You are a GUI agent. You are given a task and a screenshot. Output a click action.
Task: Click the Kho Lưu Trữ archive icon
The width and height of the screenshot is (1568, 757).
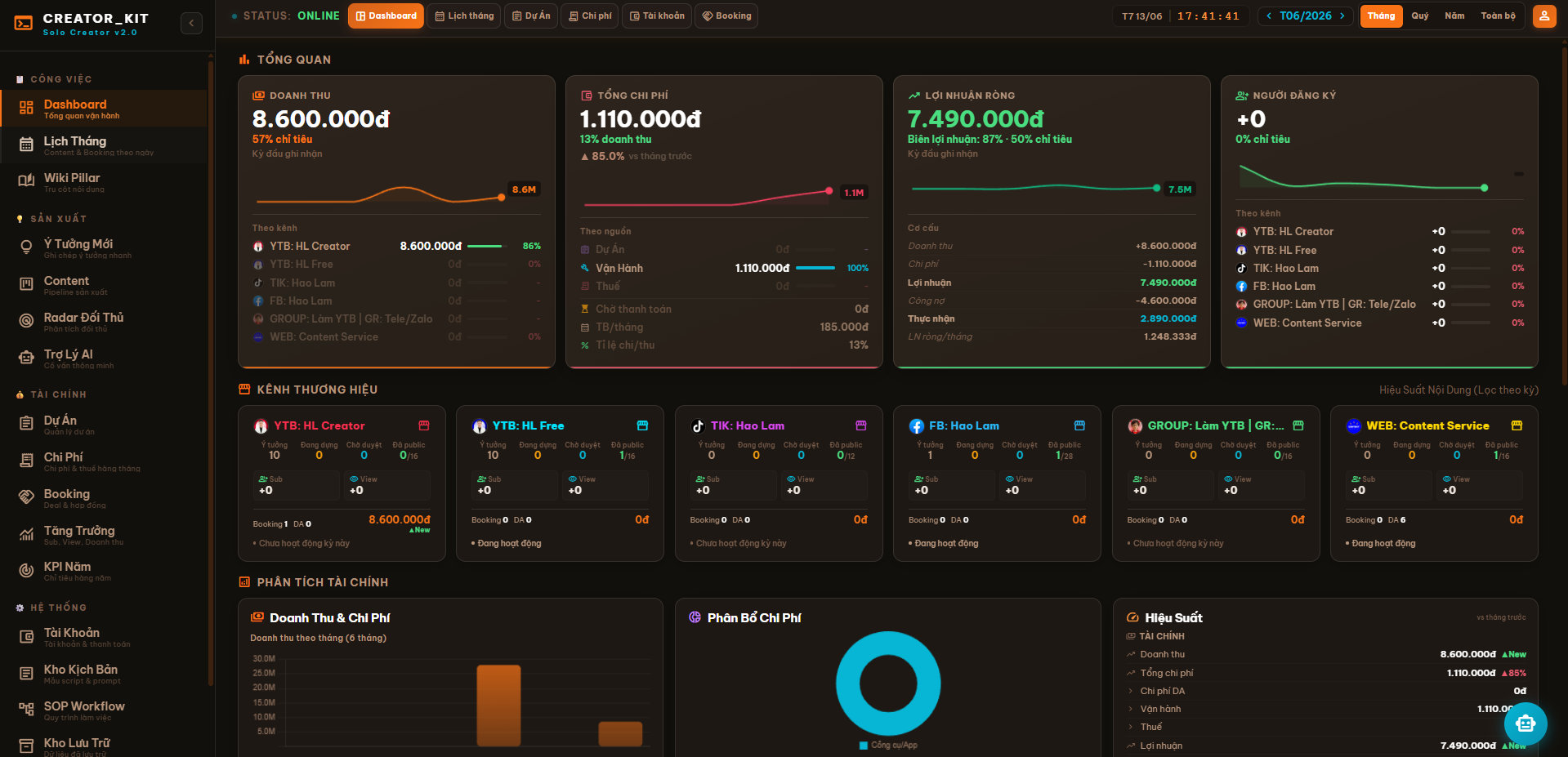26,746
